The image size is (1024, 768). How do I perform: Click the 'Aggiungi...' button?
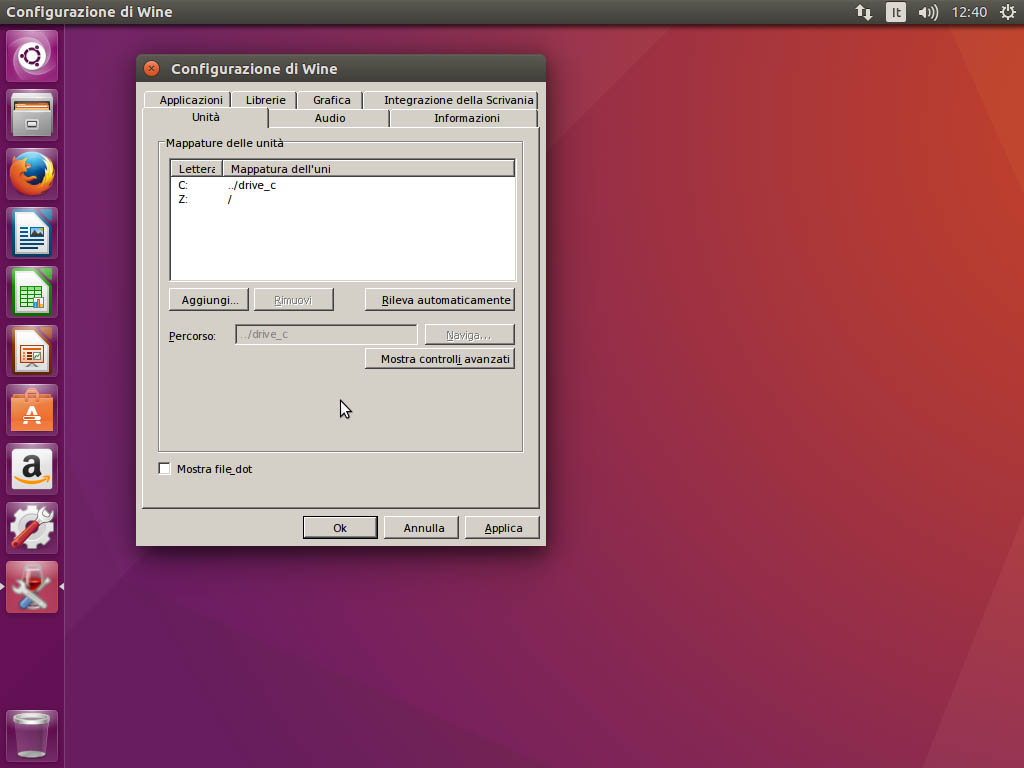coord(209,300)
